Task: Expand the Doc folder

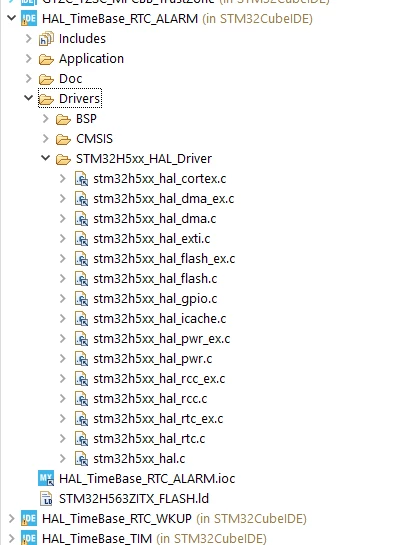Action: click(x=29, y=78)
